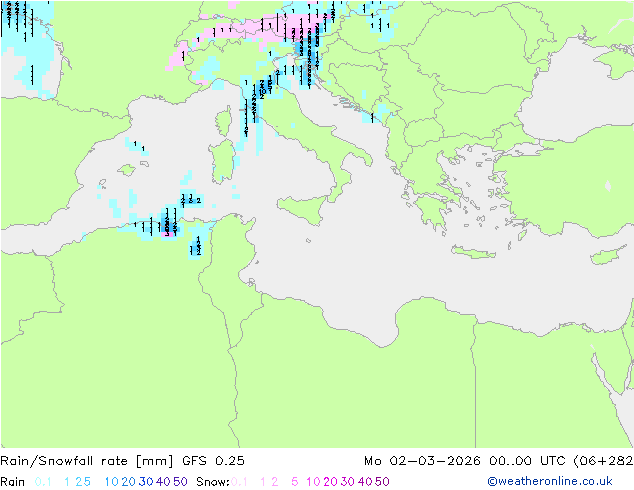
Task: Click the rain legend value 50
Action: [180, 482]
